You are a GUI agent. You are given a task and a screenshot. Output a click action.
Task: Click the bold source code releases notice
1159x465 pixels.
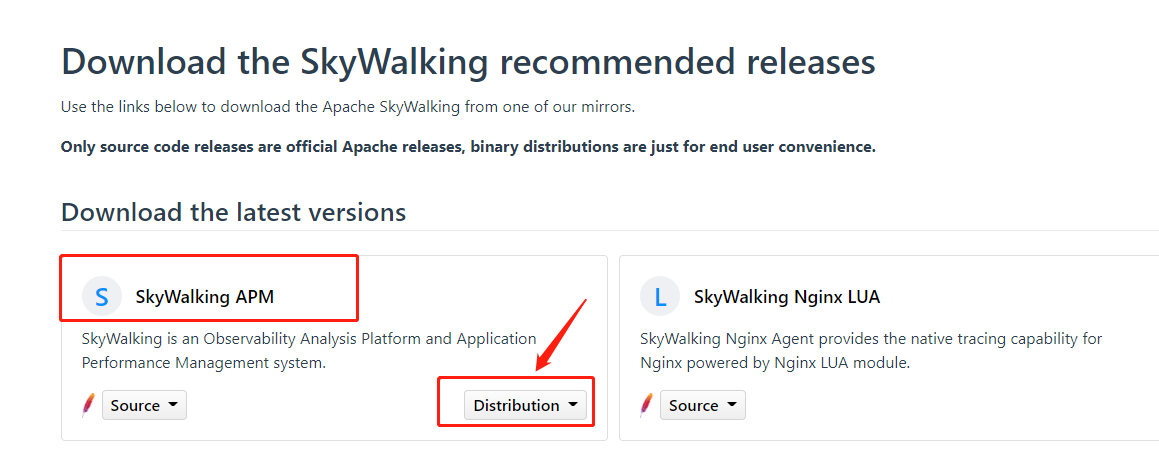click(x=468, y=147)
